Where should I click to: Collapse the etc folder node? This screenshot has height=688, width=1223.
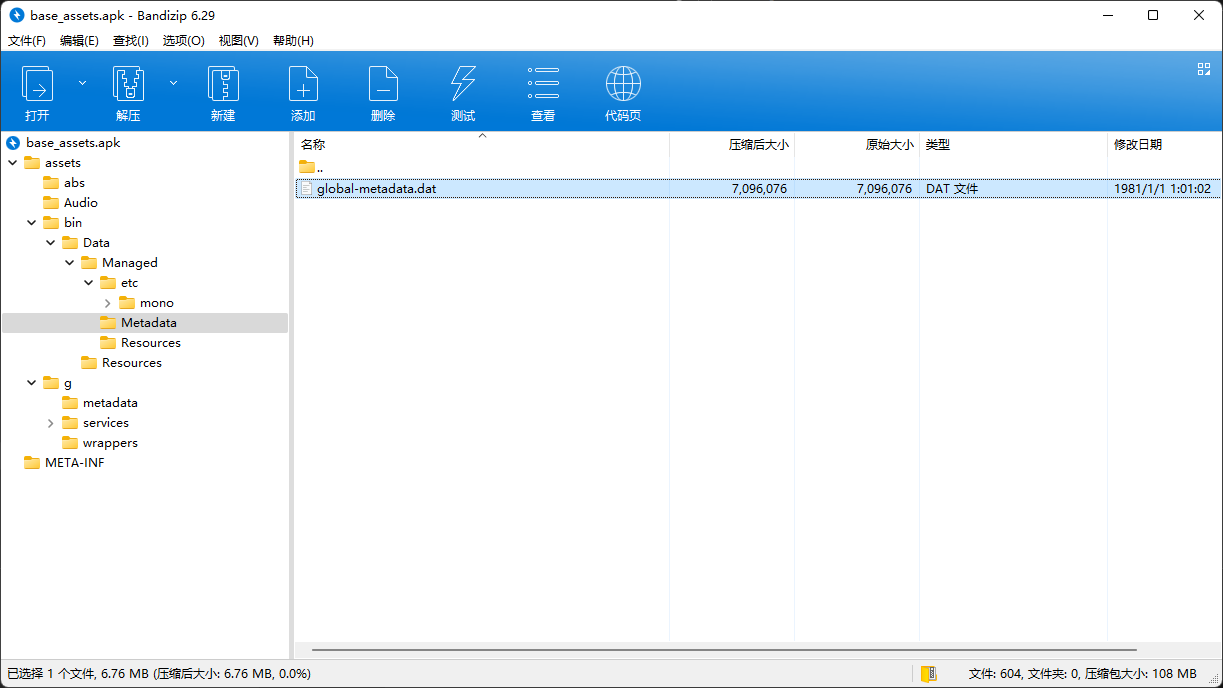(x=89, y=283)
